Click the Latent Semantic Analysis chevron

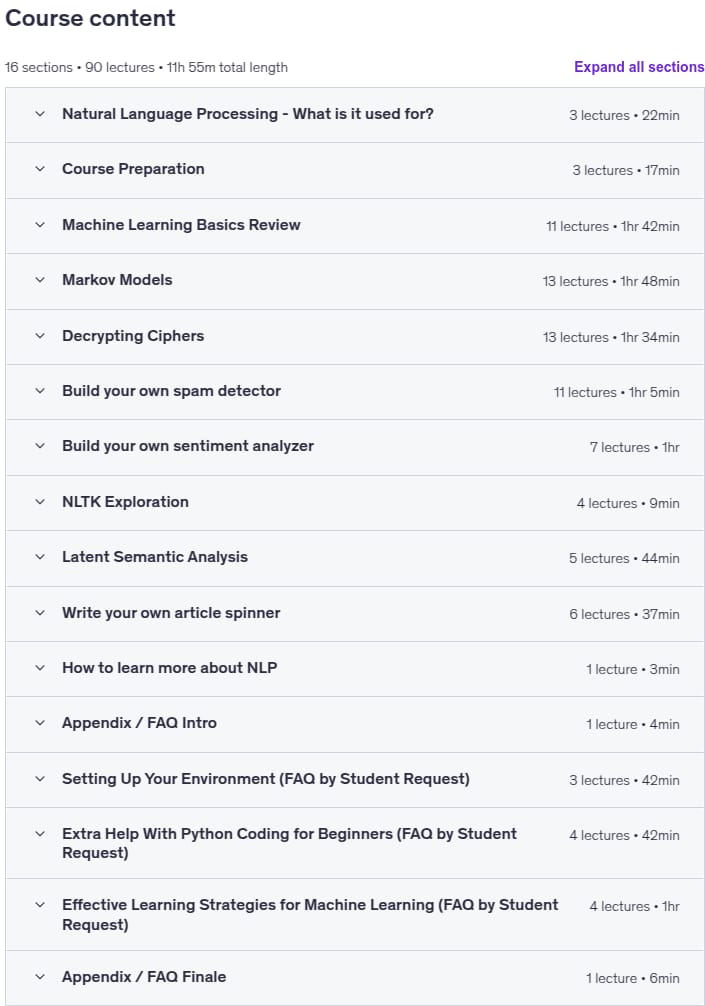pyautogui.click(x=40, y=558)
